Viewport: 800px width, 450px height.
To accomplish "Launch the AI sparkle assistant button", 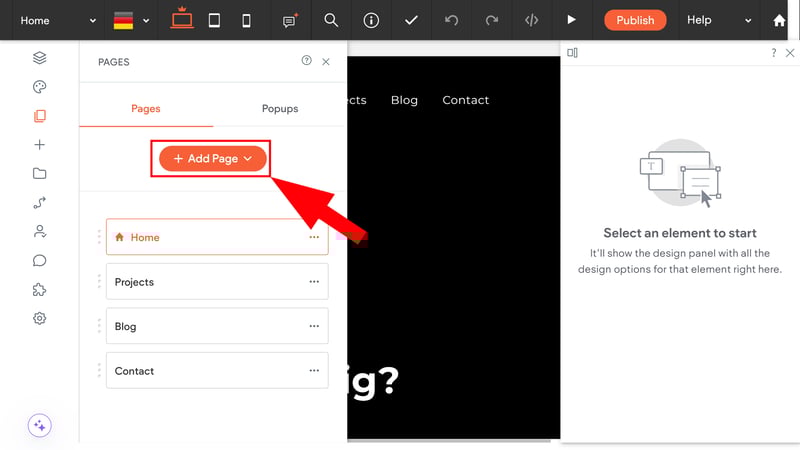I will coord(40,426).
